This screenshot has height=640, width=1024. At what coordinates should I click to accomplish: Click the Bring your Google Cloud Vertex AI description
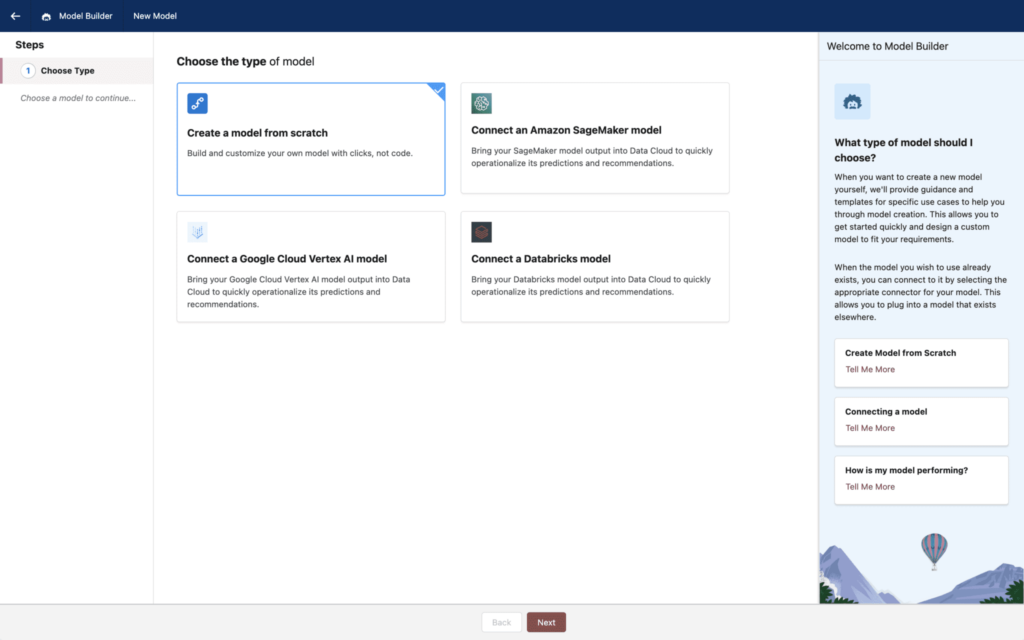pos(298,292)
